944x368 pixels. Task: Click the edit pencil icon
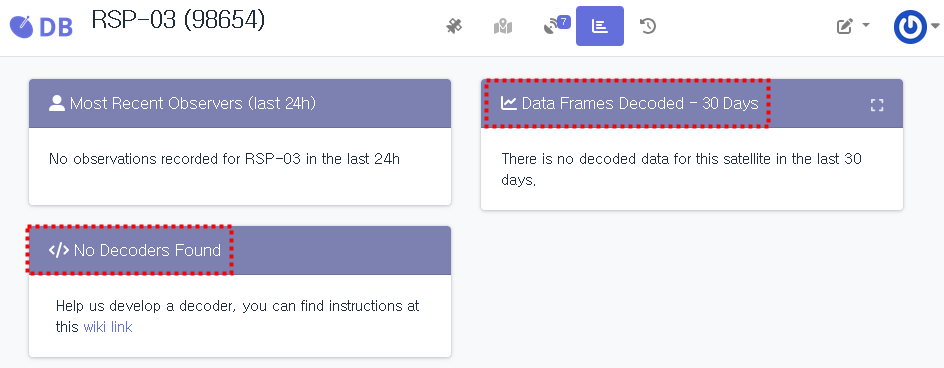click(x=845, y=26)
